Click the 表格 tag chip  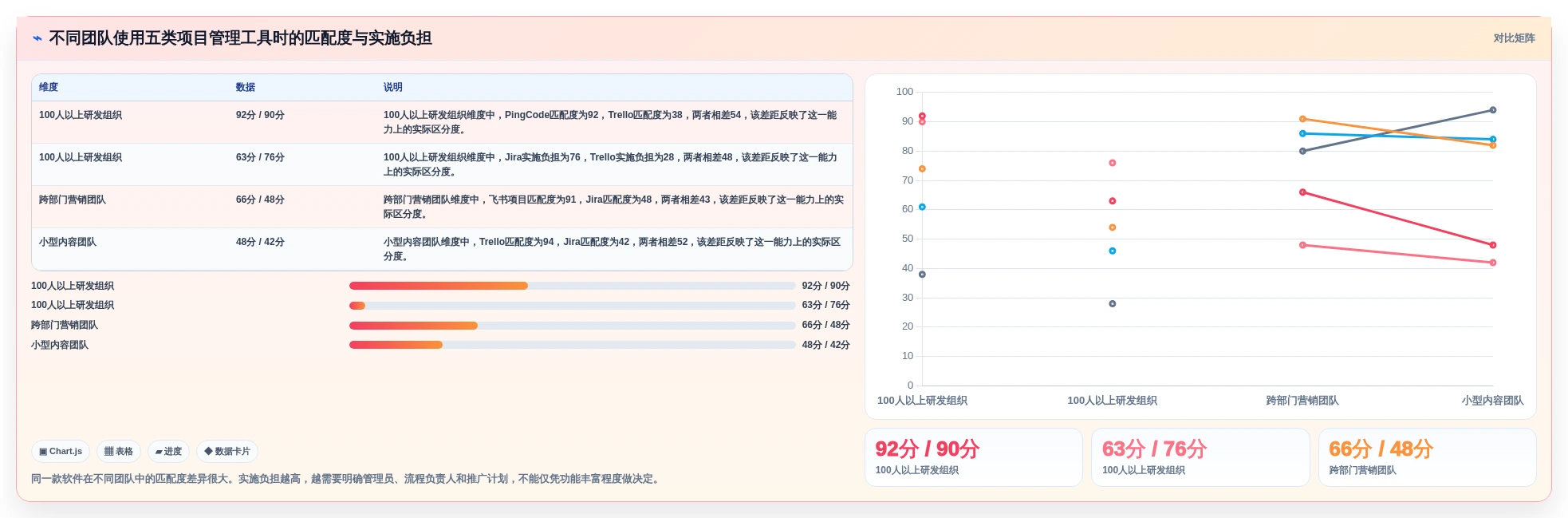click(x=119, y=451)
